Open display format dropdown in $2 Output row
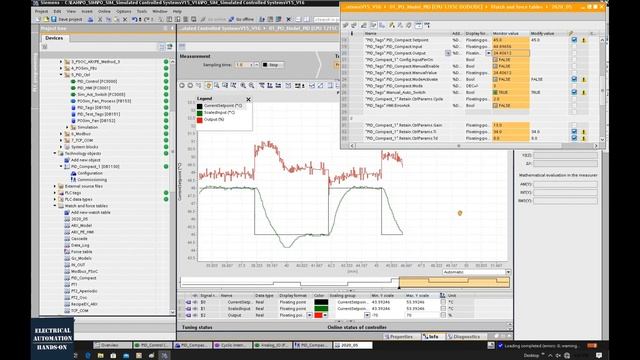This screenshot has width=640, height=360. pyautogui.click(x=309, y=316)
